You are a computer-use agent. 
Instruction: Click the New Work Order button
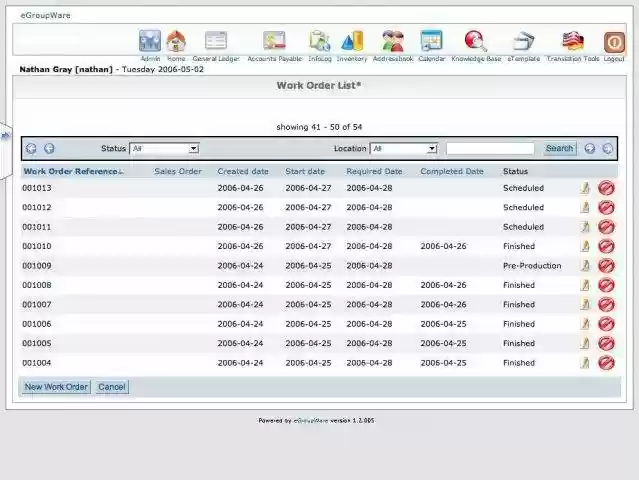56,387
